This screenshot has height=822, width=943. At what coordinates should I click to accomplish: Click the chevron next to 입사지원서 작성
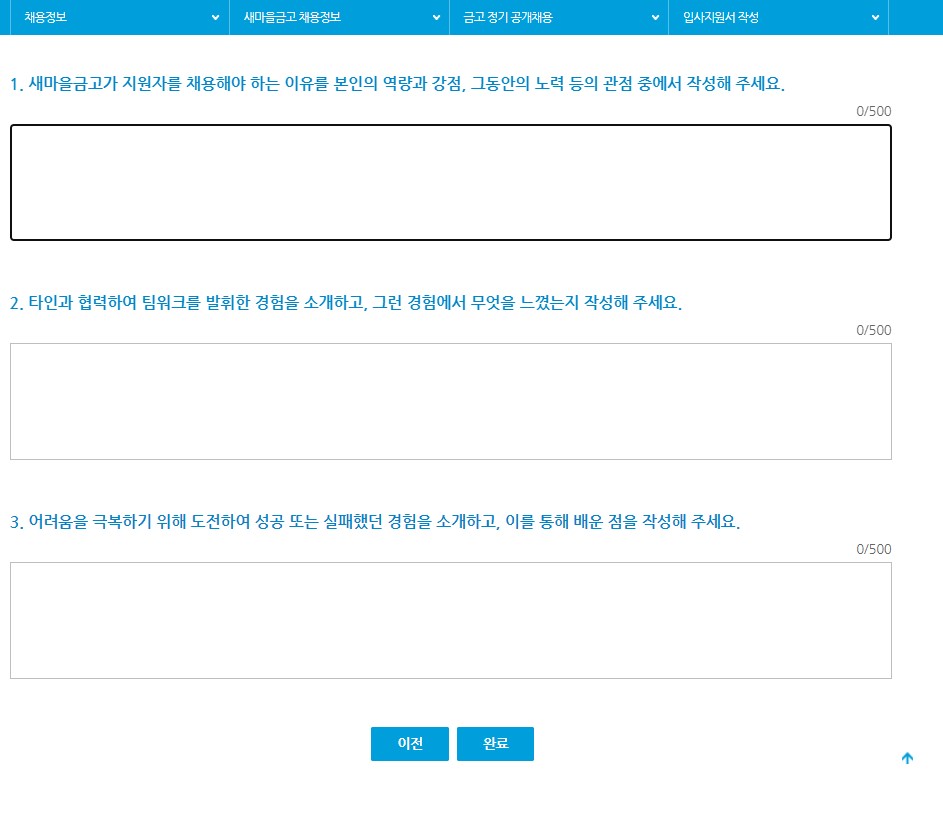coord(875,18)
